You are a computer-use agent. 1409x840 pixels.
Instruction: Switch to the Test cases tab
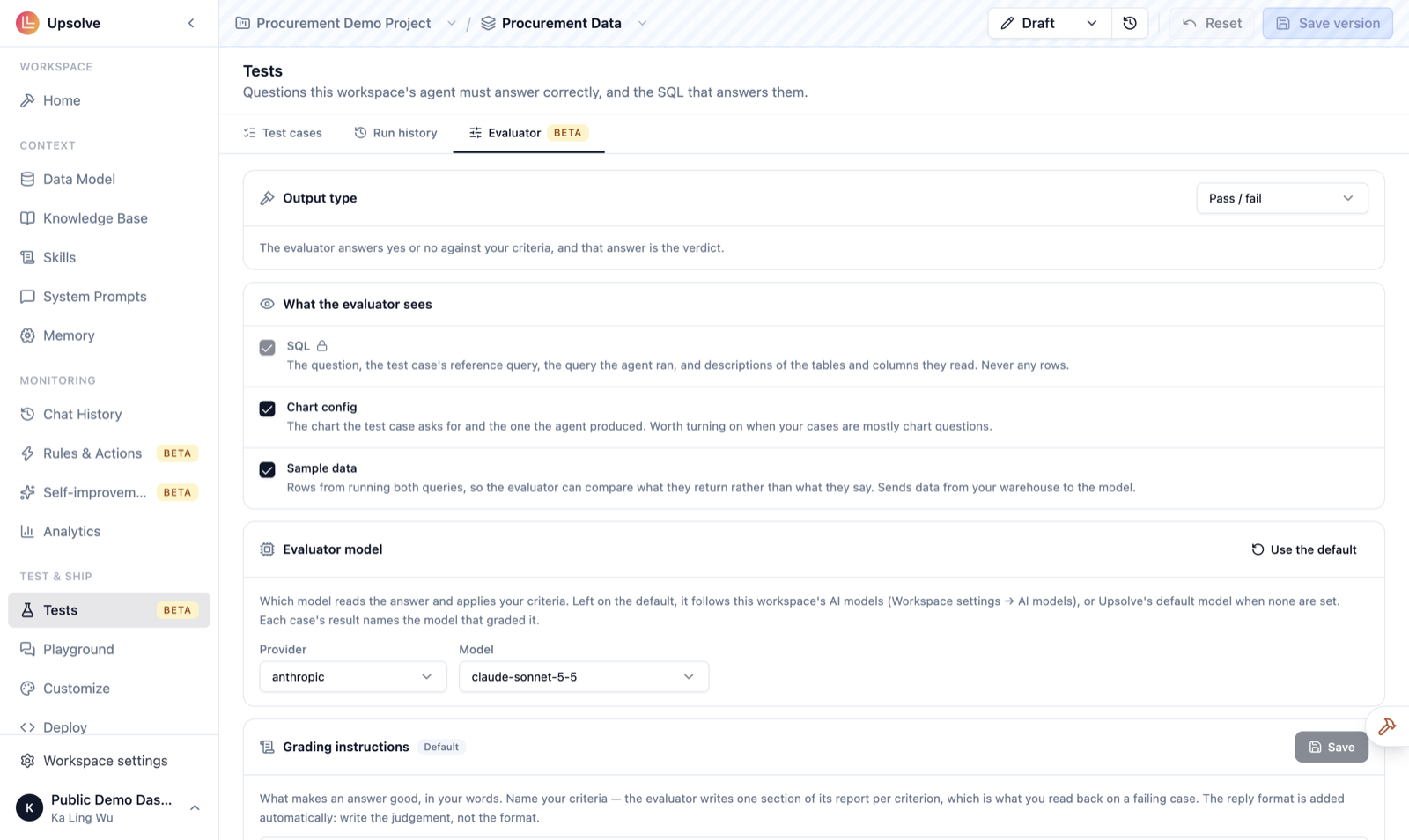(x=283, y=133)
